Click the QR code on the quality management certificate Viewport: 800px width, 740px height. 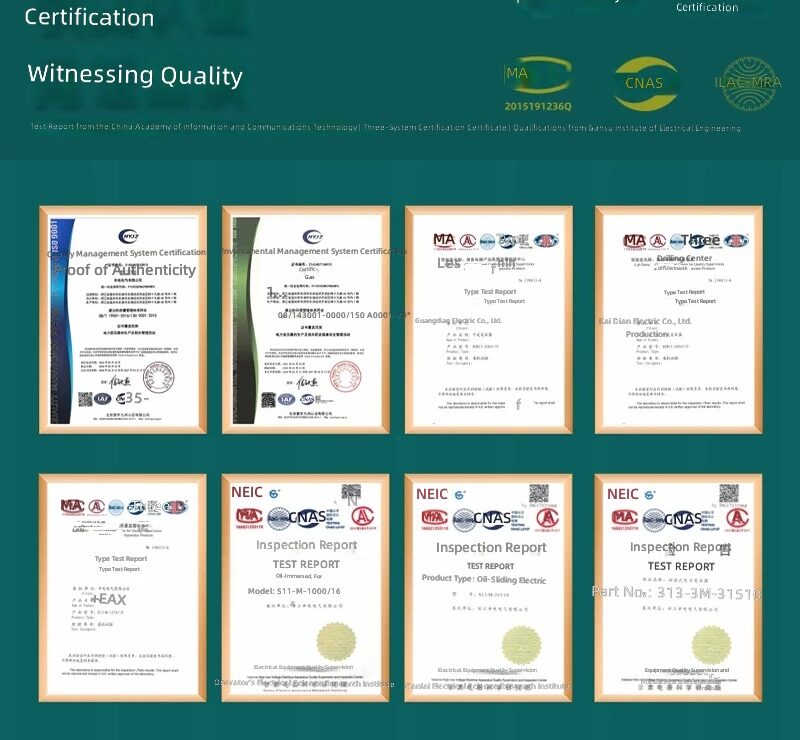[85, 399]
